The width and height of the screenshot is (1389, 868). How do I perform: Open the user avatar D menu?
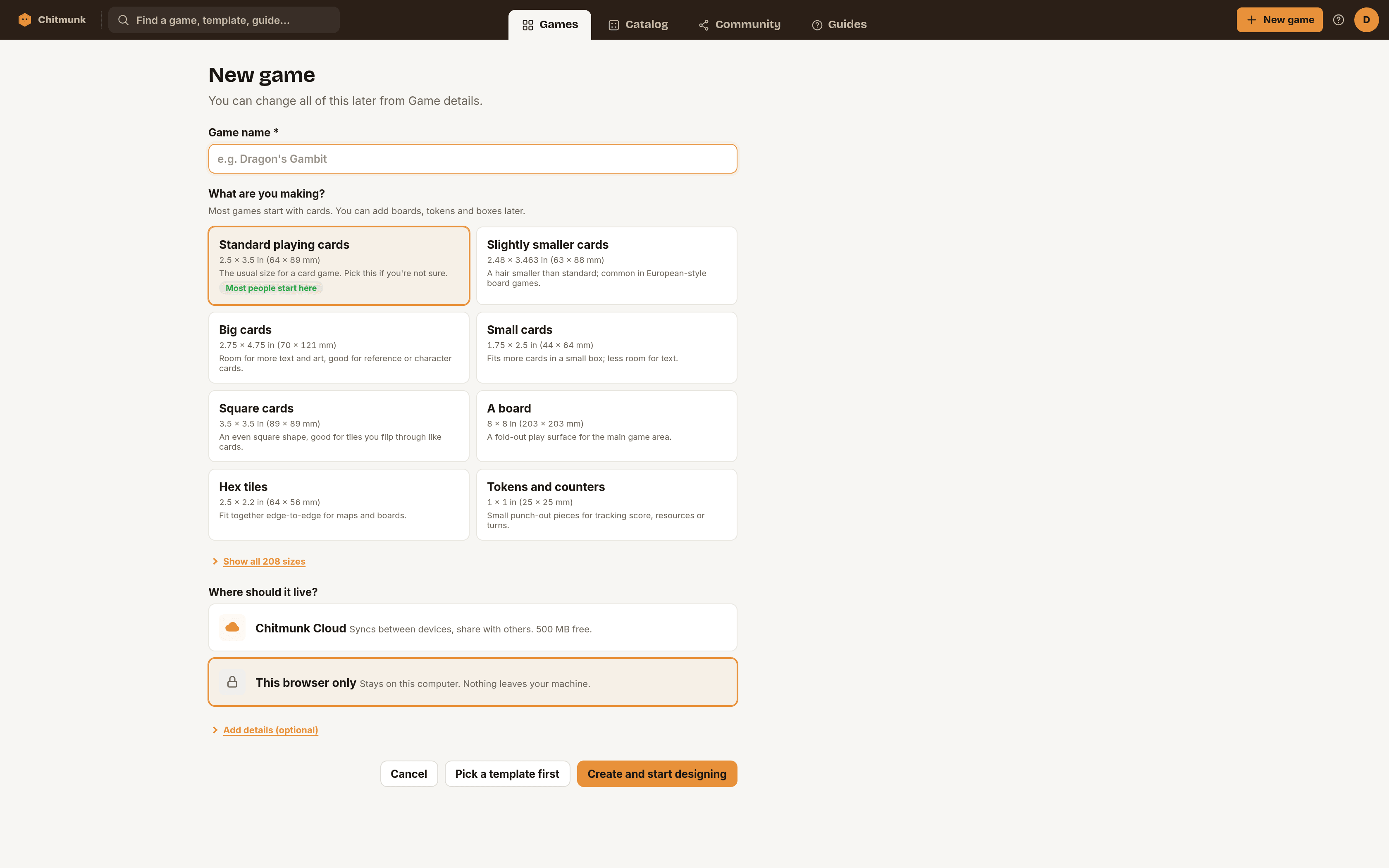1366,20
